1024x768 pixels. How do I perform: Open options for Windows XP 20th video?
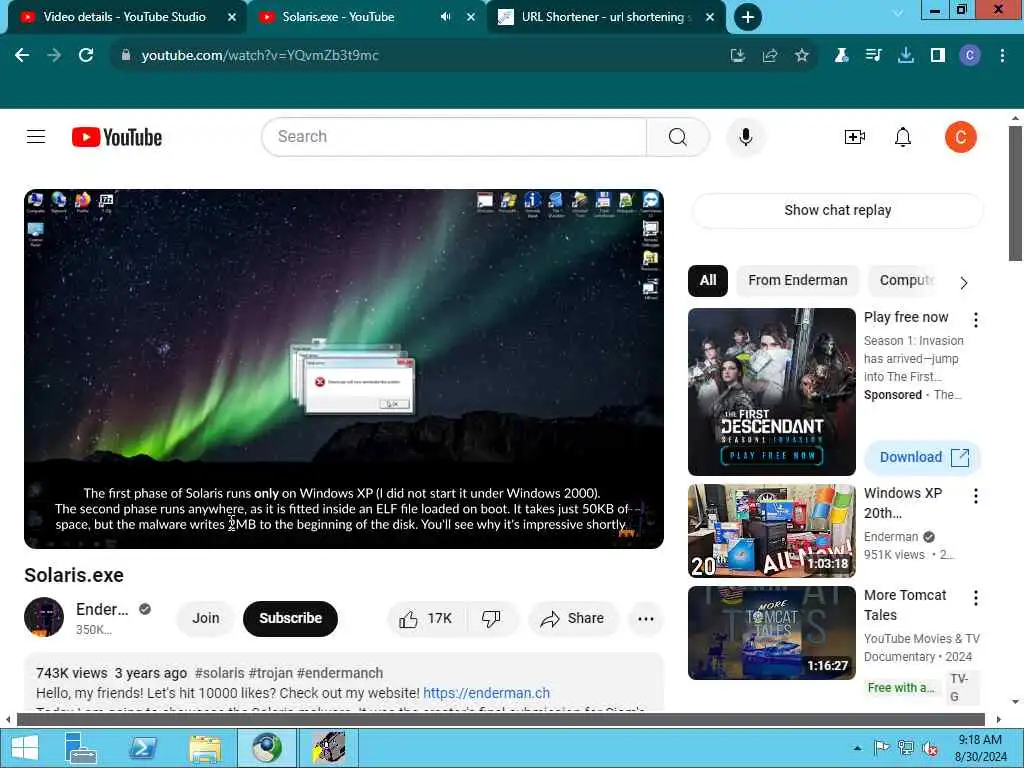tap(976, 496)
